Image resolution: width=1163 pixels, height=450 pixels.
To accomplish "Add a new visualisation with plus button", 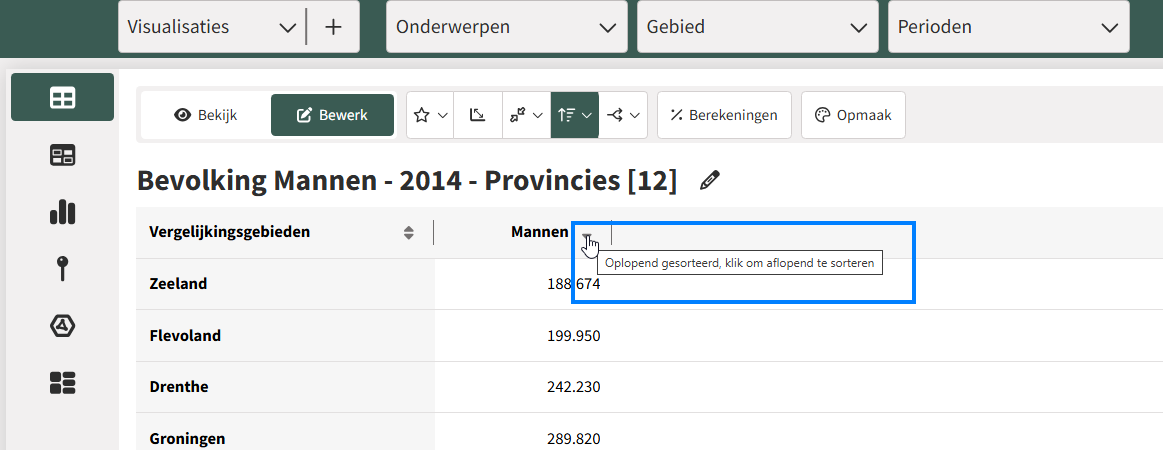I will pyautogui.click(x=334, y=27).
